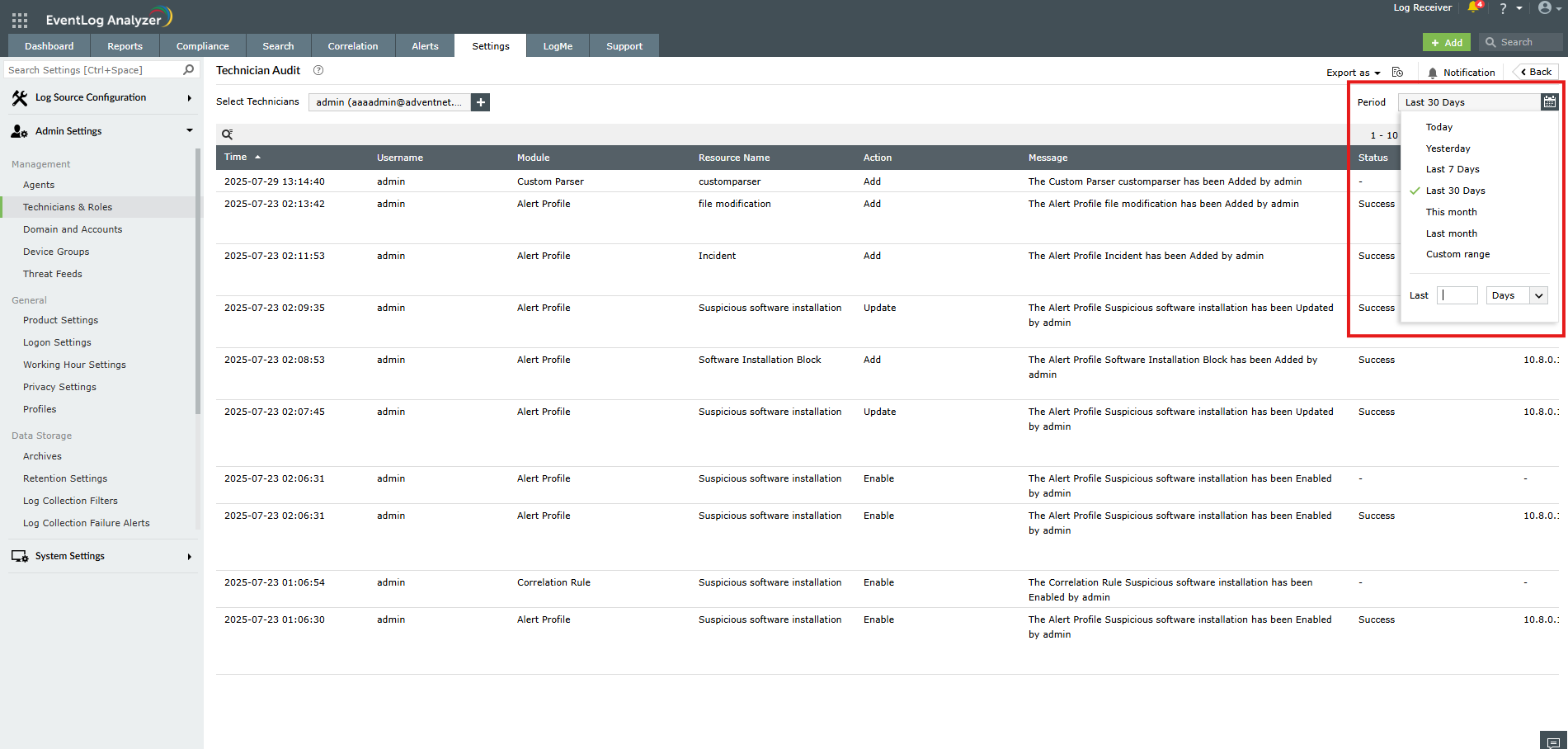Open the advanced table search icon
This screenshot has width=1568, height=749.
(x=227, y=134)
